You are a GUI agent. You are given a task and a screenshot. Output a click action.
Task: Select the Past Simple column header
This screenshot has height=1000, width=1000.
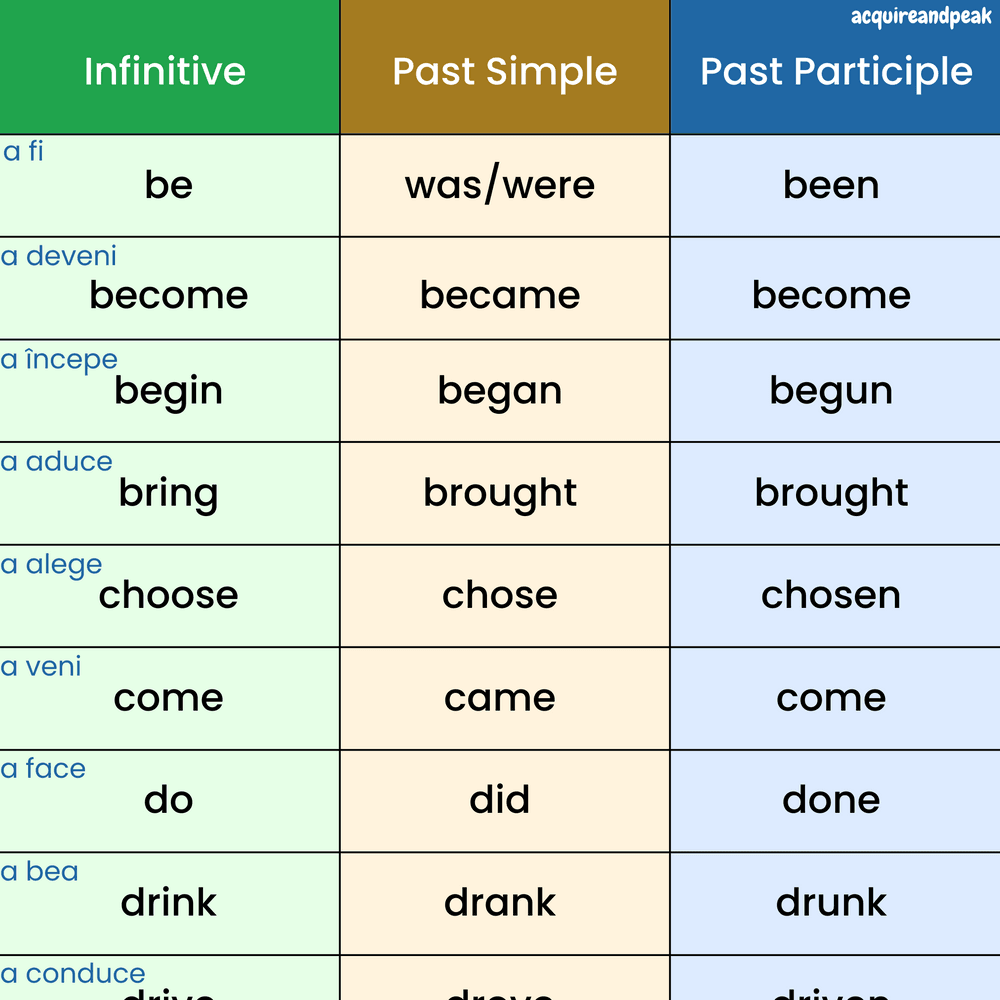(x=504, y=71)
